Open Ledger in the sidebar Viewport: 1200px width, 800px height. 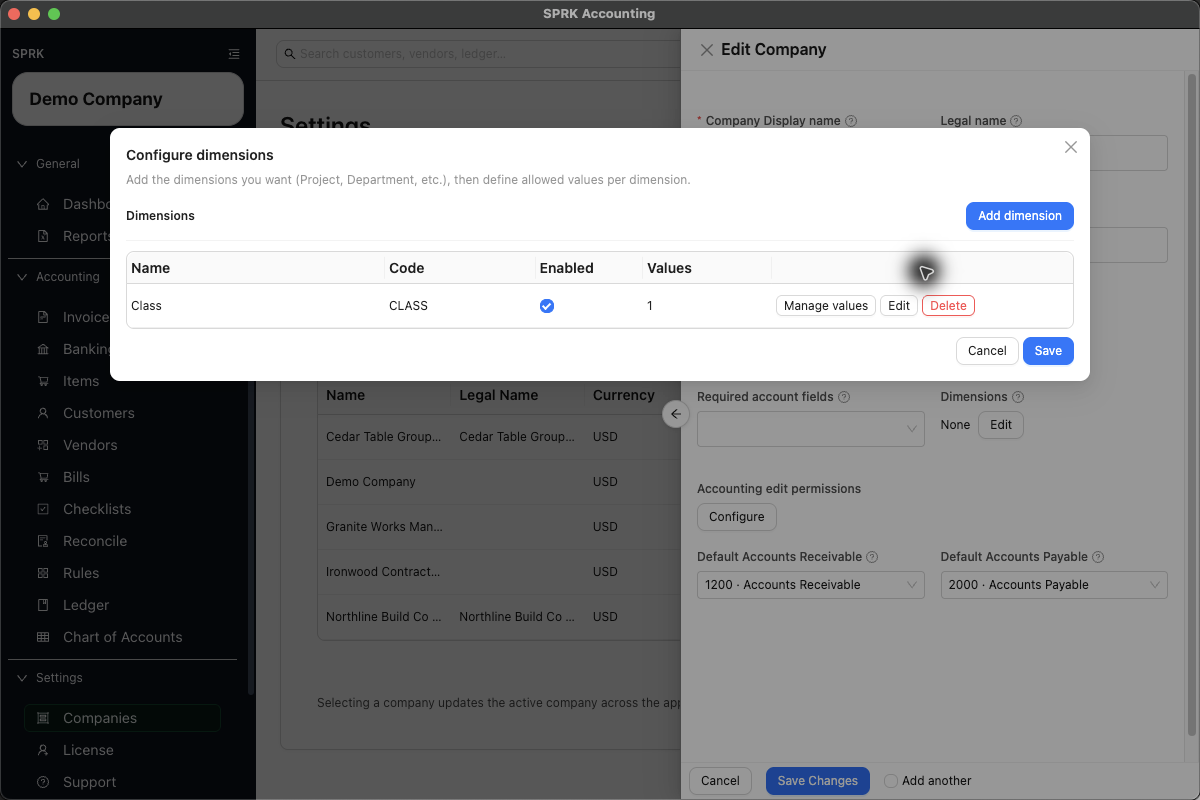pyautogui.click(x=122, y=605)
